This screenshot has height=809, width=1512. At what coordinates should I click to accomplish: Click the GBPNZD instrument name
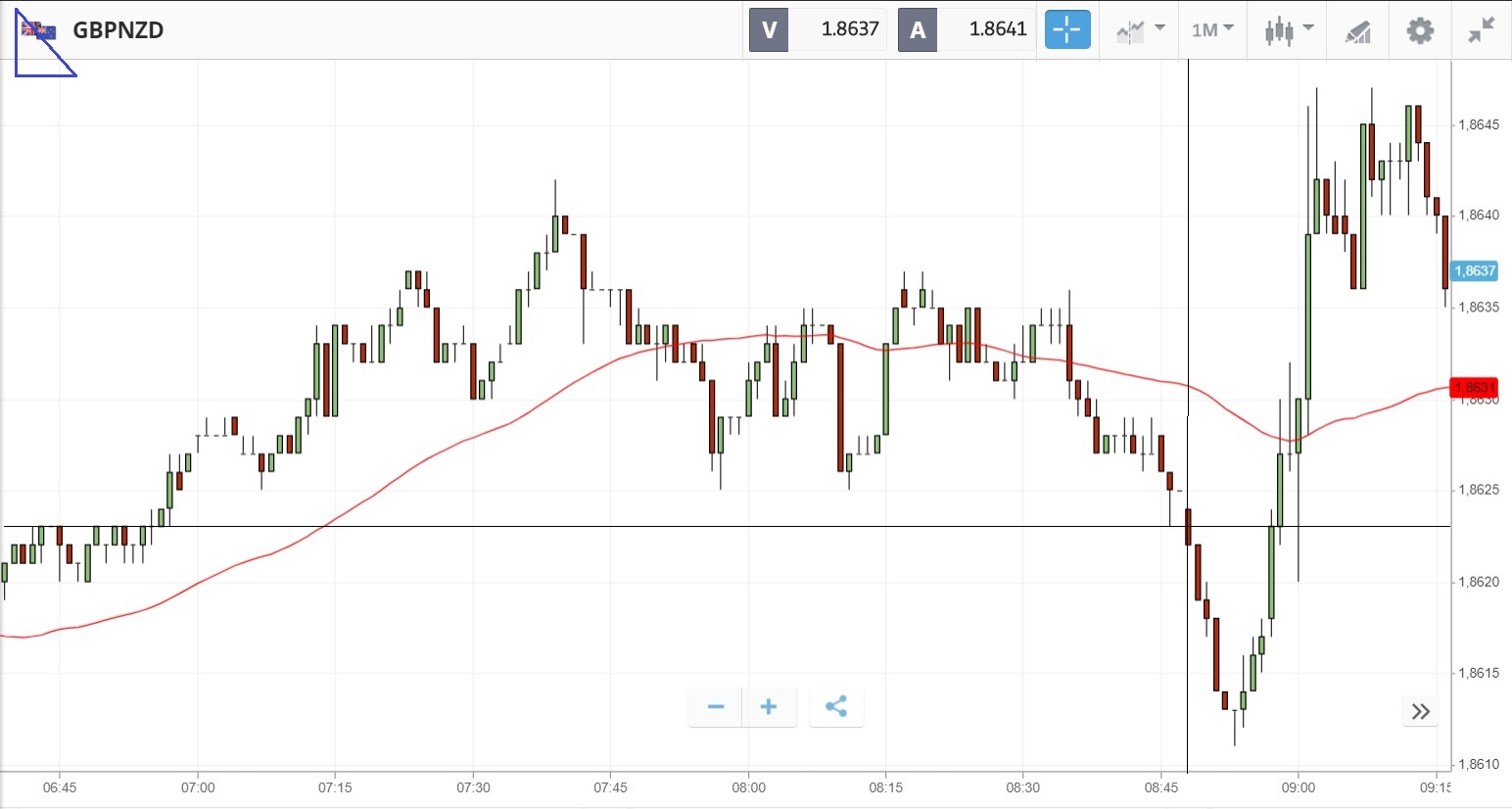click(118, 30)
